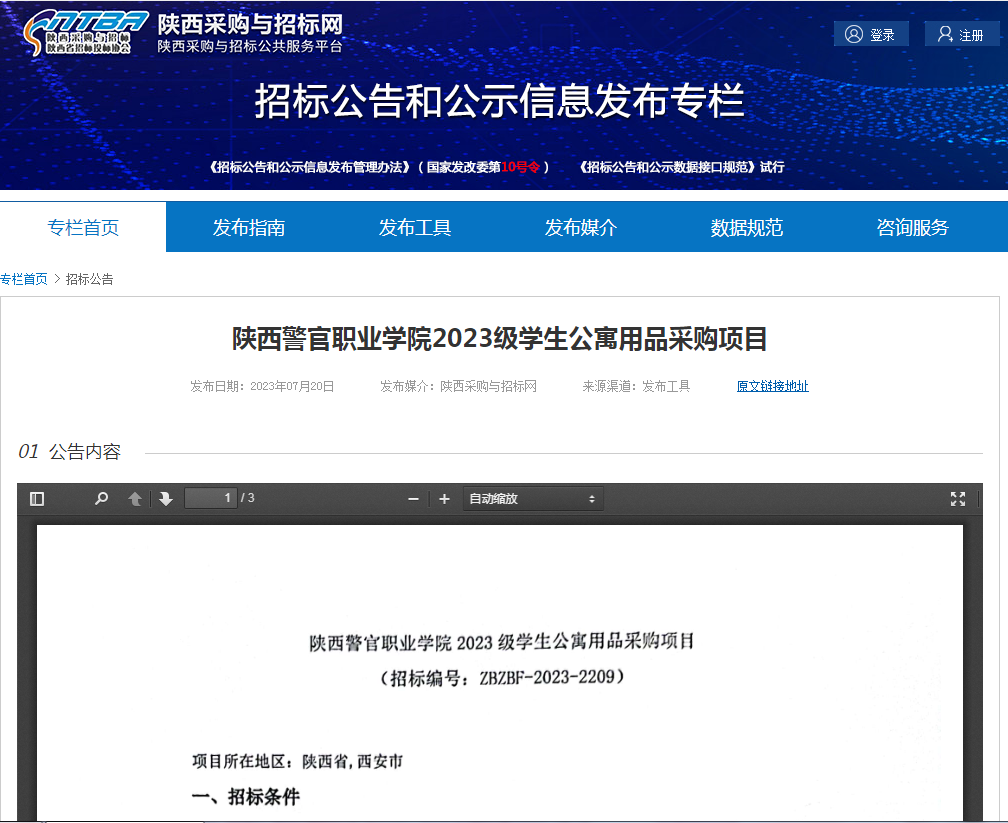Open the 发布媒介 menu item
The image size is (1008, 823).
coord(580,227)
